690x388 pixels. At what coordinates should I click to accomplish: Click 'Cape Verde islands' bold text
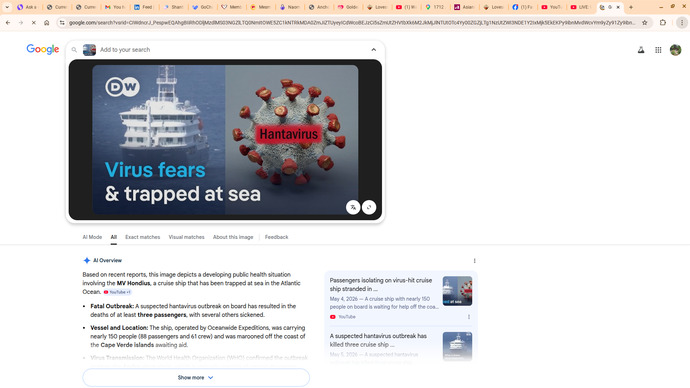pos(127,345)
